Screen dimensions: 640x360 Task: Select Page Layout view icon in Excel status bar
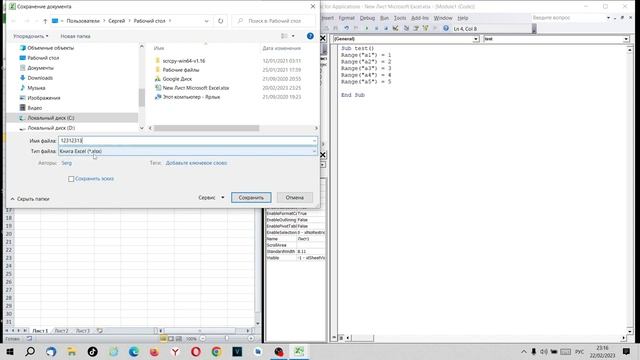(171, 338)
